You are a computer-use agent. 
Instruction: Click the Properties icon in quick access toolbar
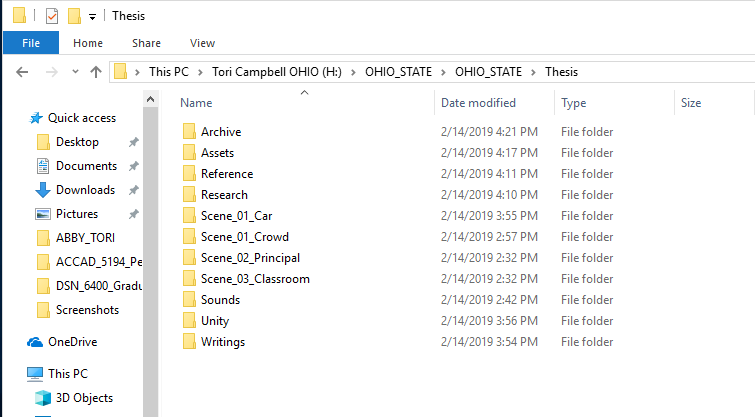[52, 16]
